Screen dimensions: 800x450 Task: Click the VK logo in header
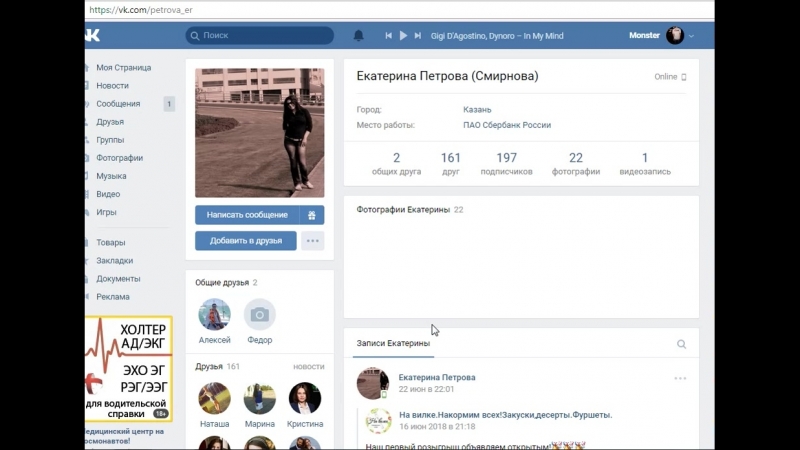pos(92,36)
